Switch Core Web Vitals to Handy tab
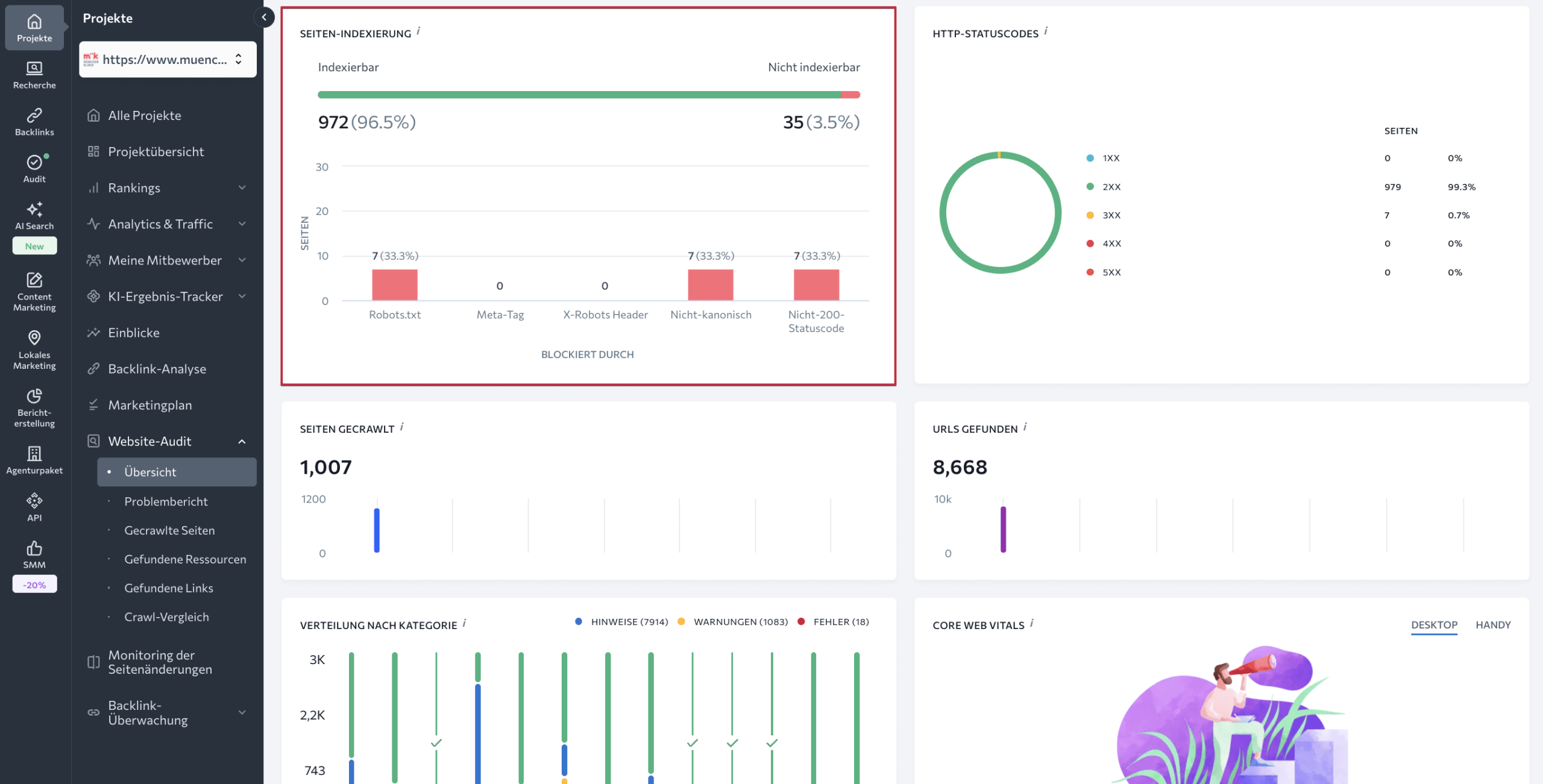This screenshot has width=1543, height=784. click(x=1492, y=625)
